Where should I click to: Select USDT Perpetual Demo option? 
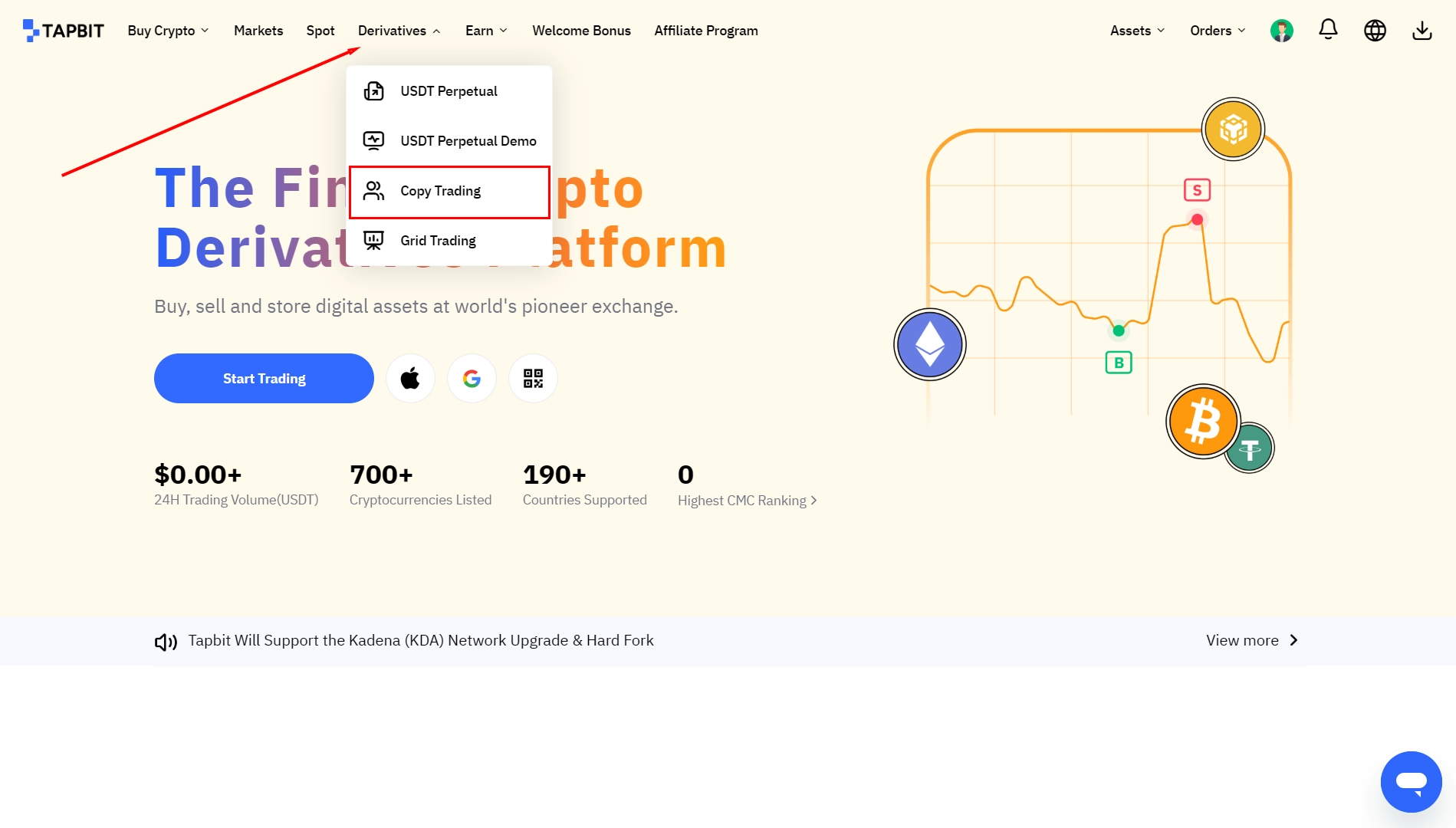point(449,141)
